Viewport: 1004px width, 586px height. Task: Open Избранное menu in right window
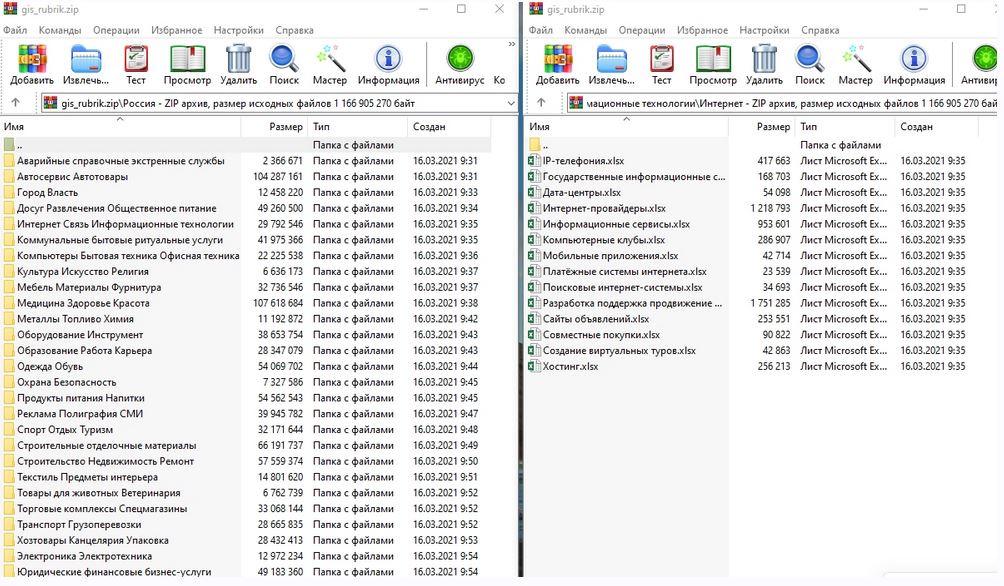click(x=702, y=30)
